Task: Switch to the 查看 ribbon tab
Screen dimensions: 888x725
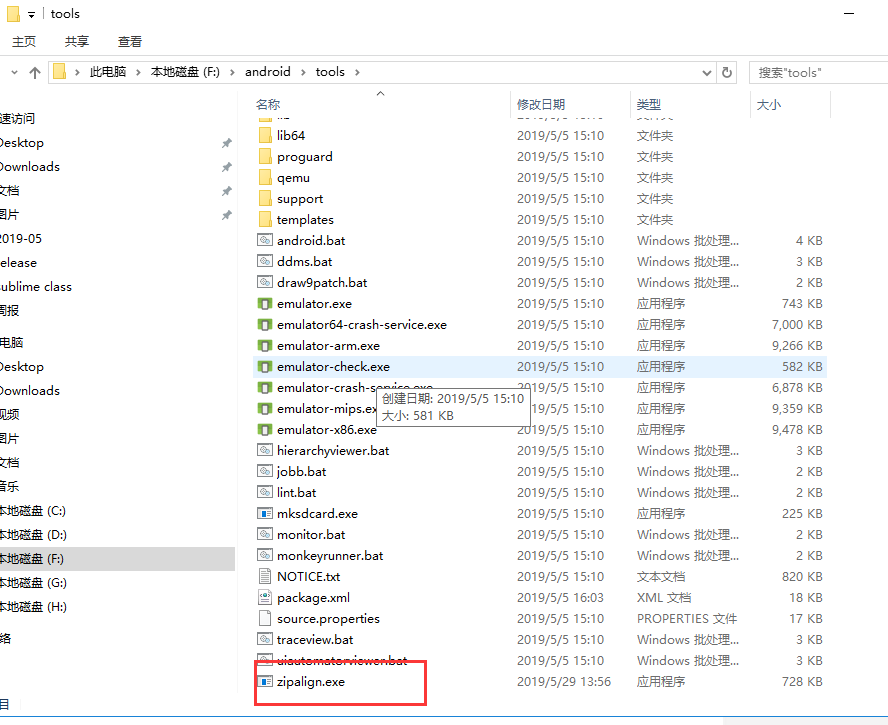Action: tap(131, 42)
